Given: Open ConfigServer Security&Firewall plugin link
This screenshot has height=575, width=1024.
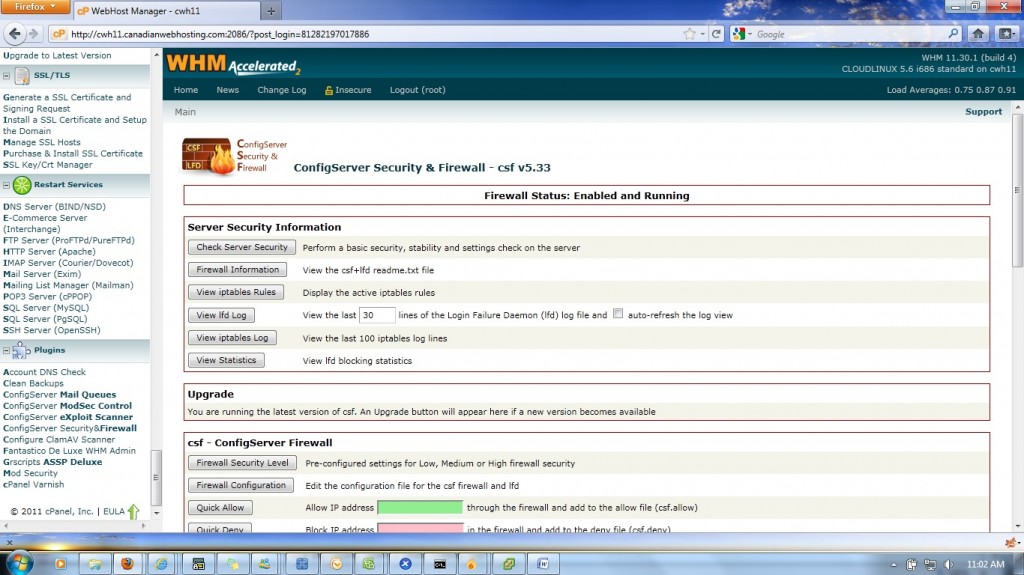Looking at the screenshot, I should tap(70, 429).
